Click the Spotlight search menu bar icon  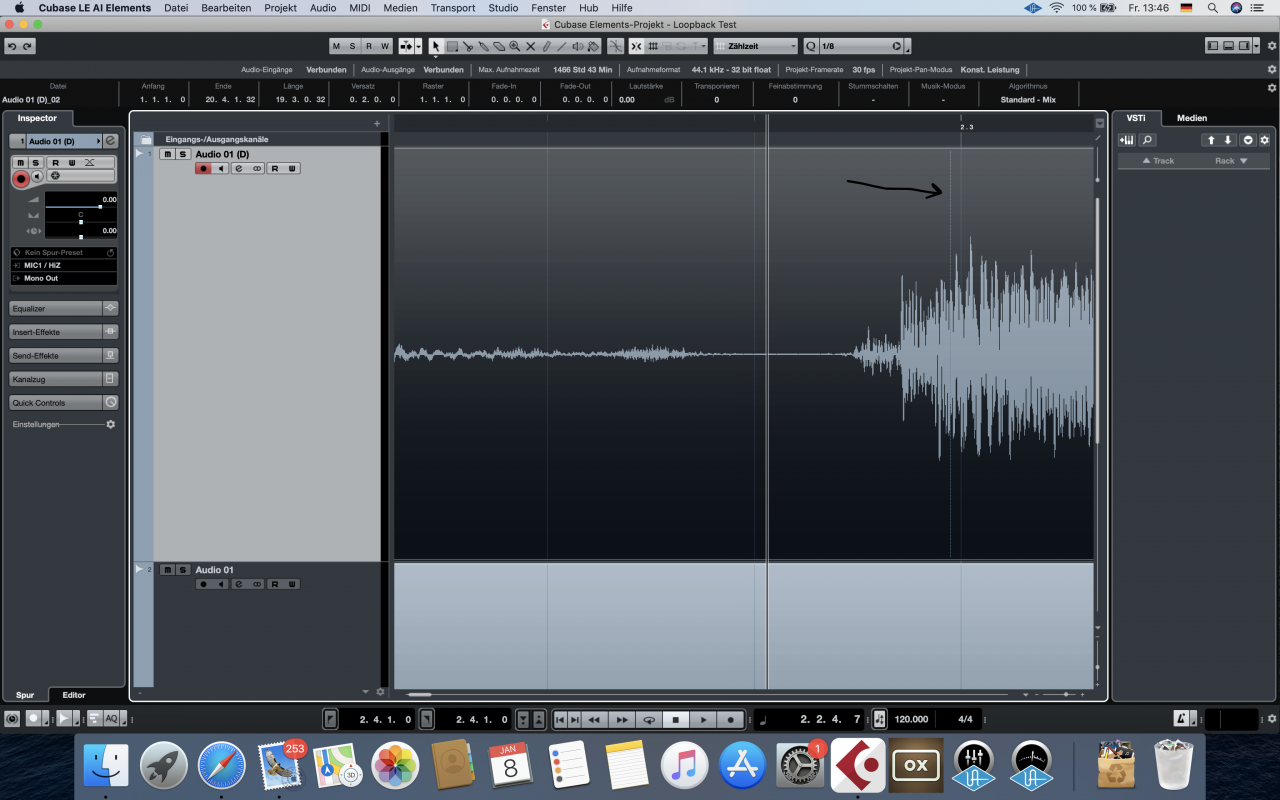[x=1213, y=8]
